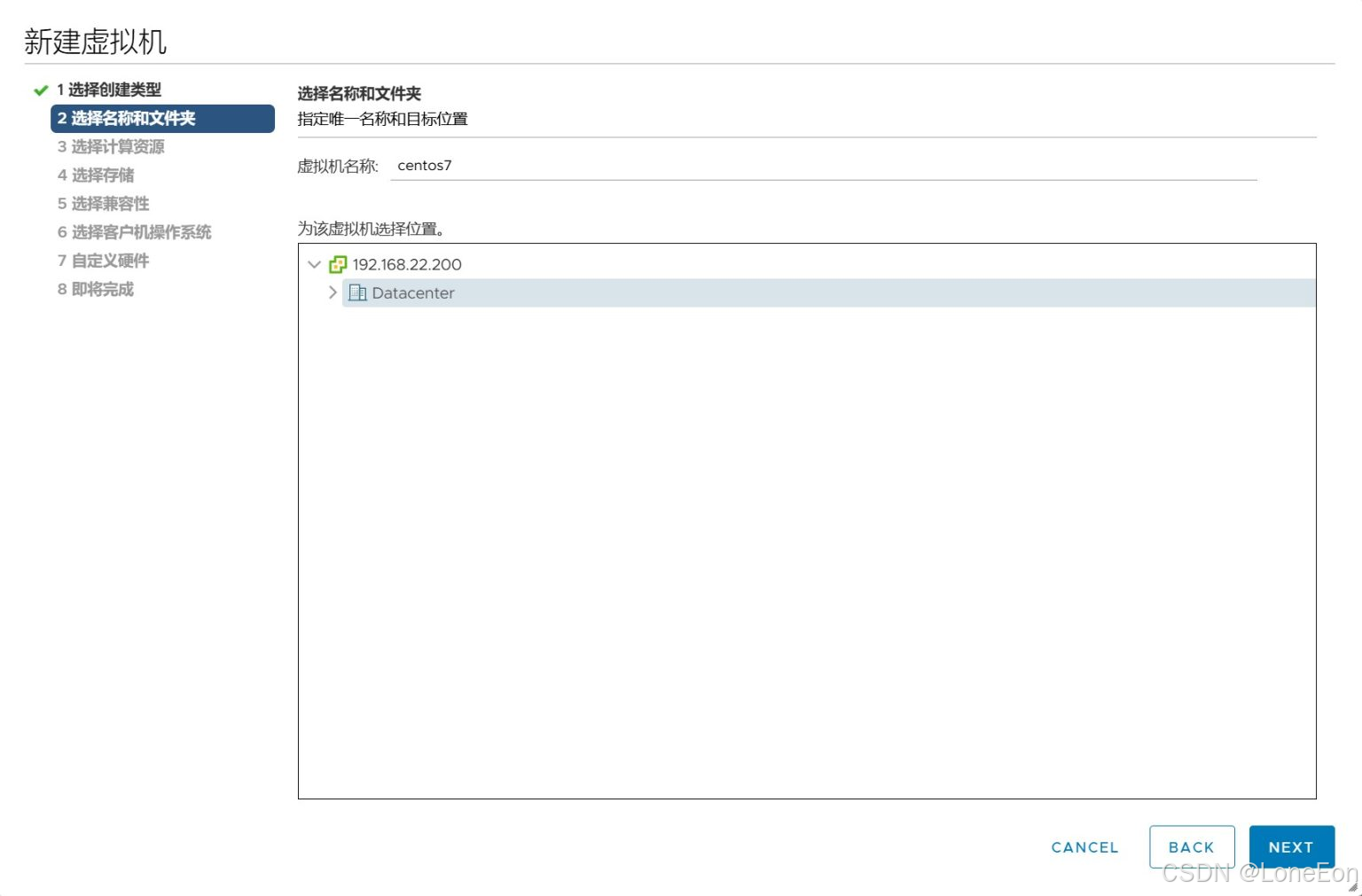Expand the Datacenter tree node

333,292
